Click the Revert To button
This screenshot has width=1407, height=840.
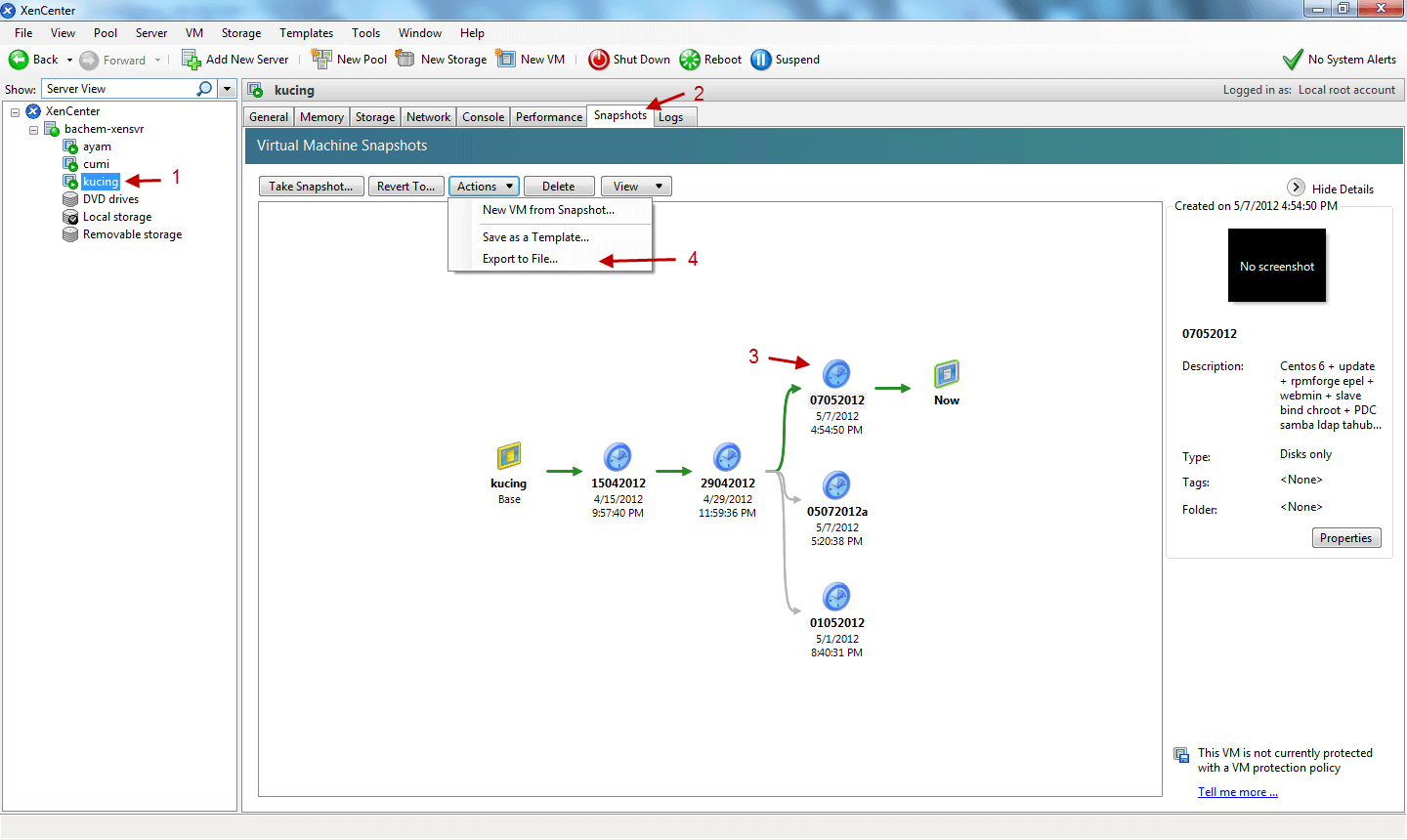(x=406, y=187)
